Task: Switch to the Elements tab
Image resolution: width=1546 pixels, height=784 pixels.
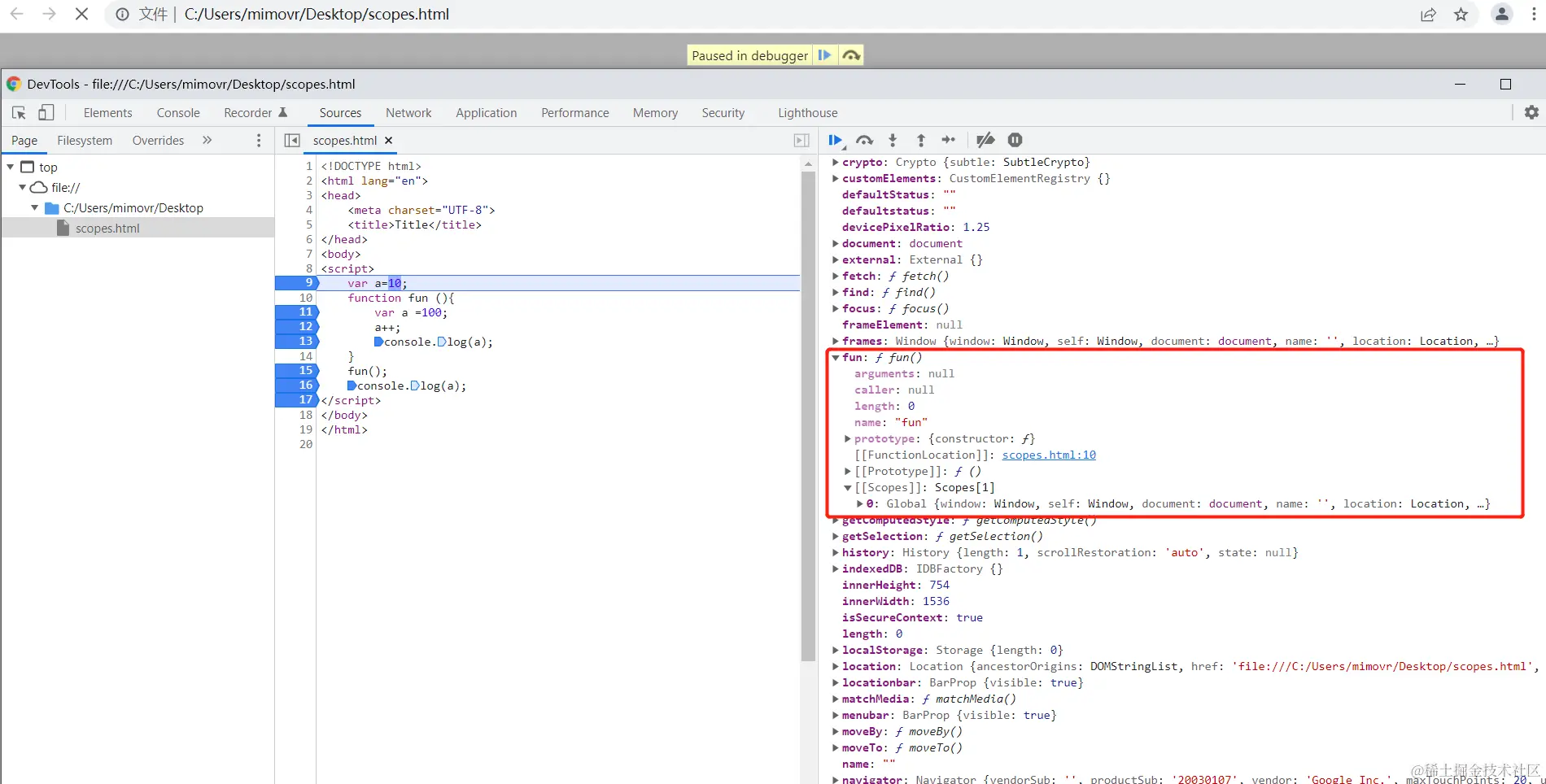Action: (107, 113)
